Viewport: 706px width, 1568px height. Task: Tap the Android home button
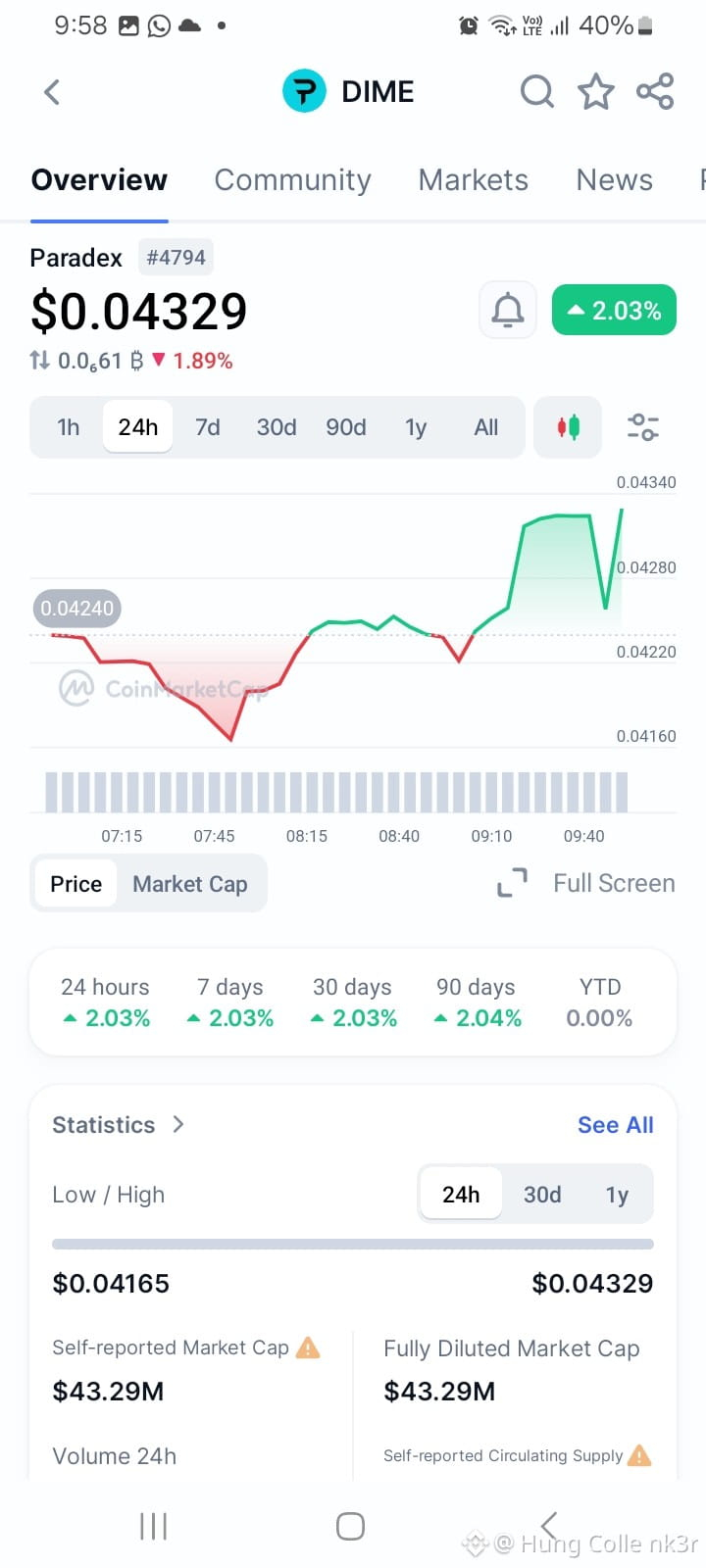[x=350, y=1526]
